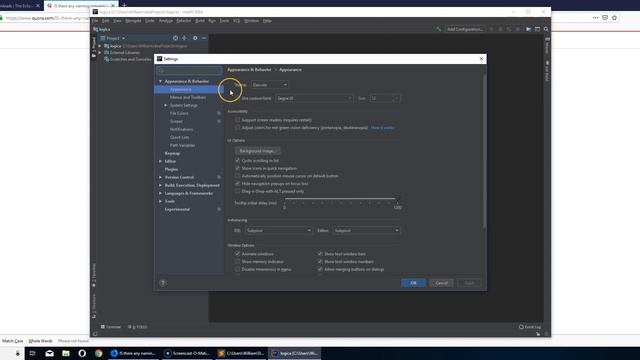Toggle Show tool window bars checkbox

coord(320,254)
